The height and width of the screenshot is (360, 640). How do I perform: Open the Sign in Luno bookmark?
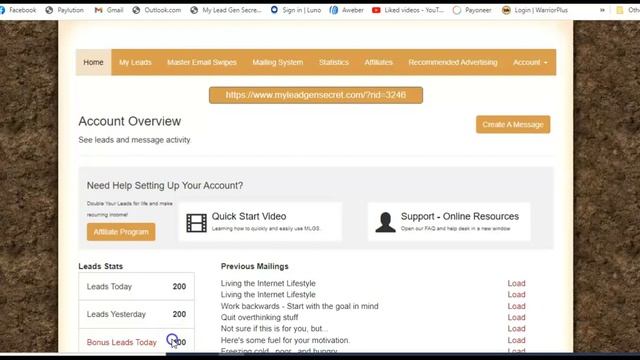(296, 10)
